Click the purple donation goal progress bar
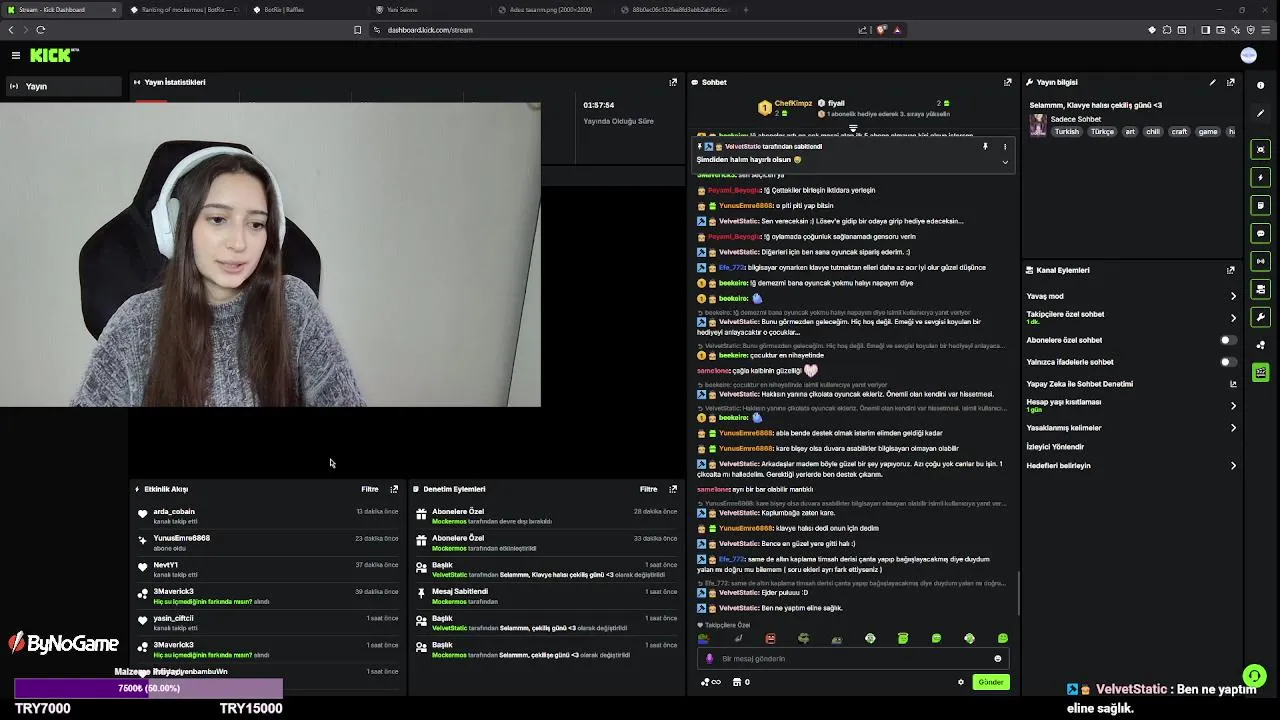 coord(149,688)
